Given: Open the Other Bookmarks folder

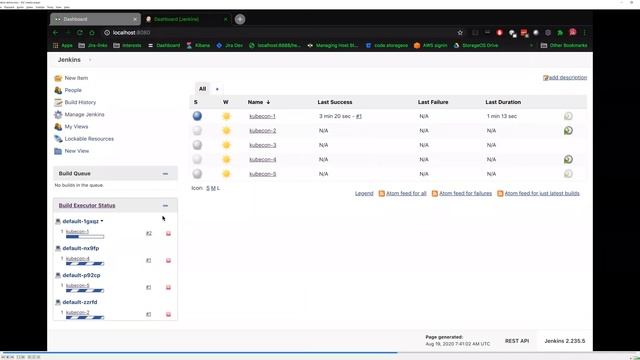Looking at the screenshot, I should (564, 45).
